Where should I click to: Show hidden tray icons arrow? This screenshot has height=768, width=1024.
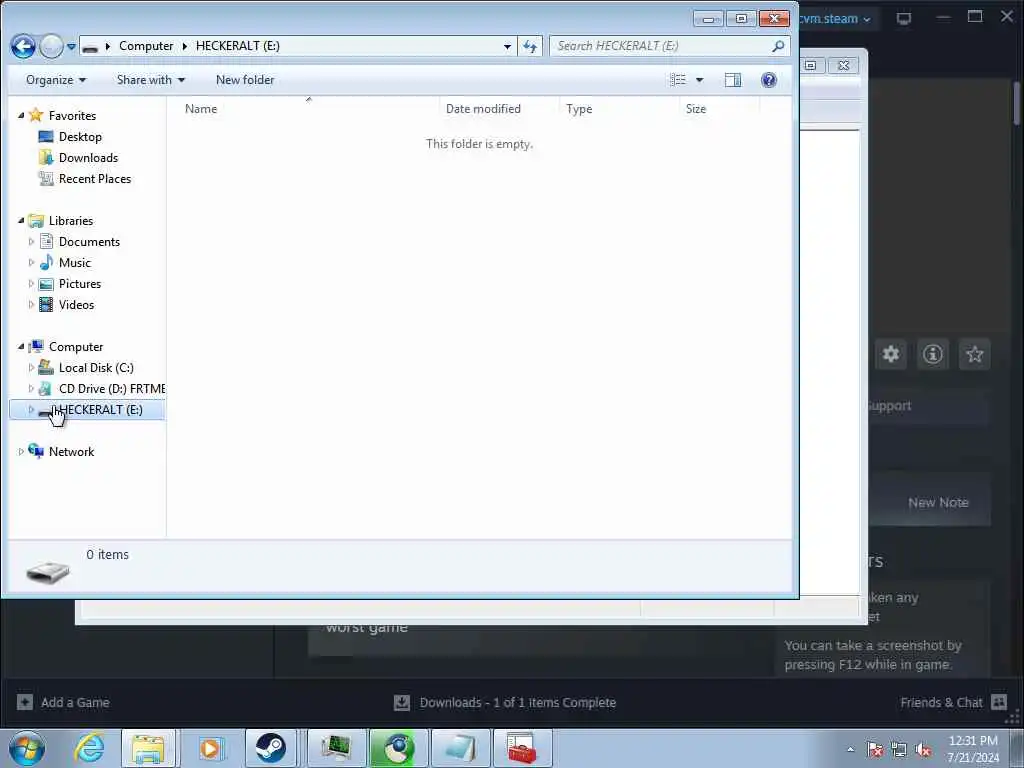click(x=850, y=749)
